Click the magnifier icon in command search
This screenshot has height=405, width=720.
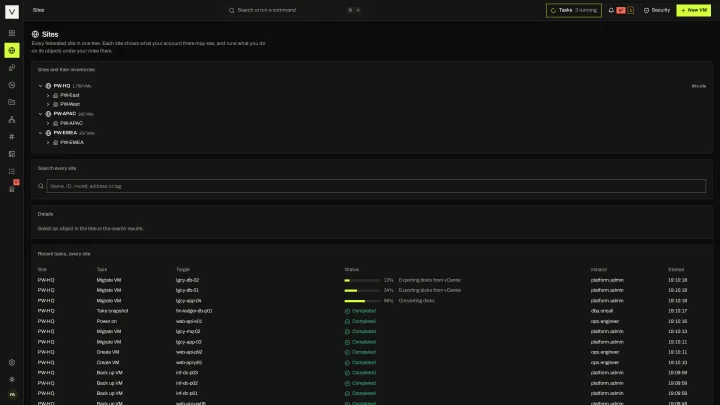(231, 10)
